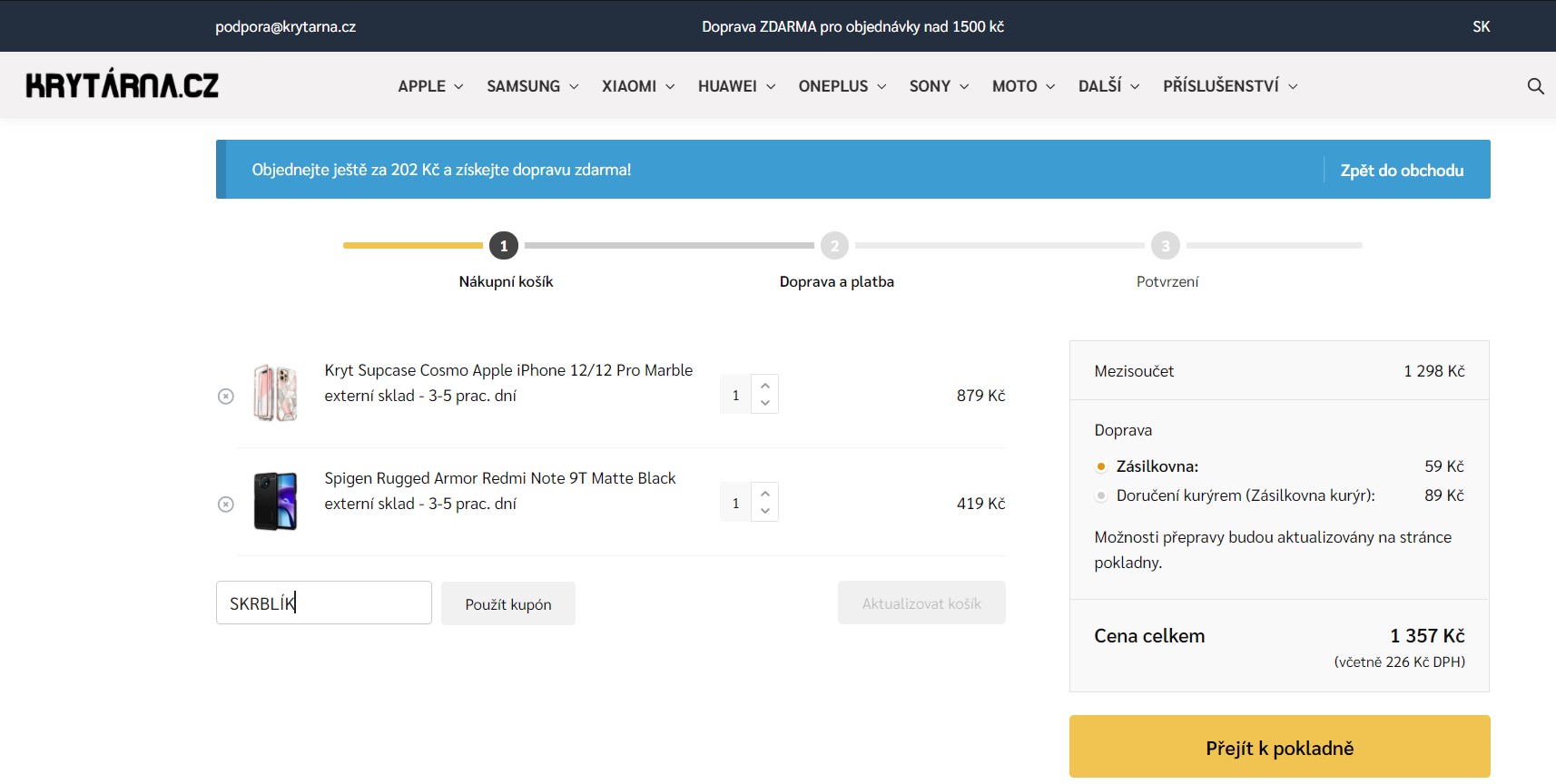Expand the XIAOMI menu
This screenshot has height=784, width=1556.
638,86
